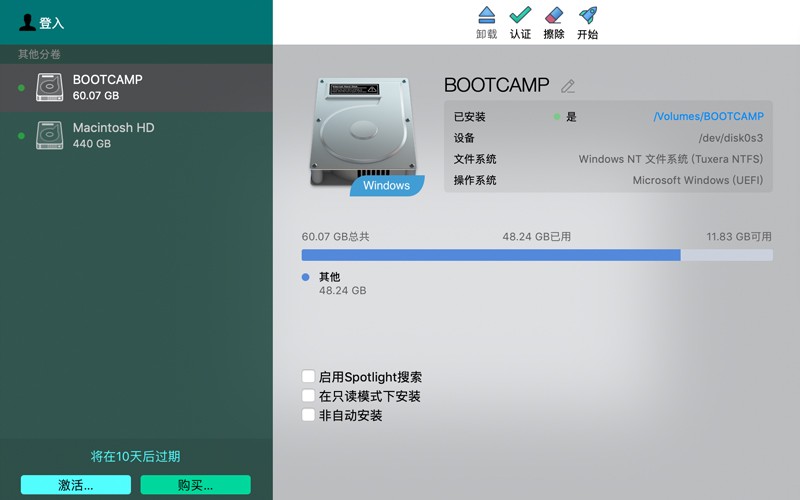Click the 登入 login text

point(52,23)
